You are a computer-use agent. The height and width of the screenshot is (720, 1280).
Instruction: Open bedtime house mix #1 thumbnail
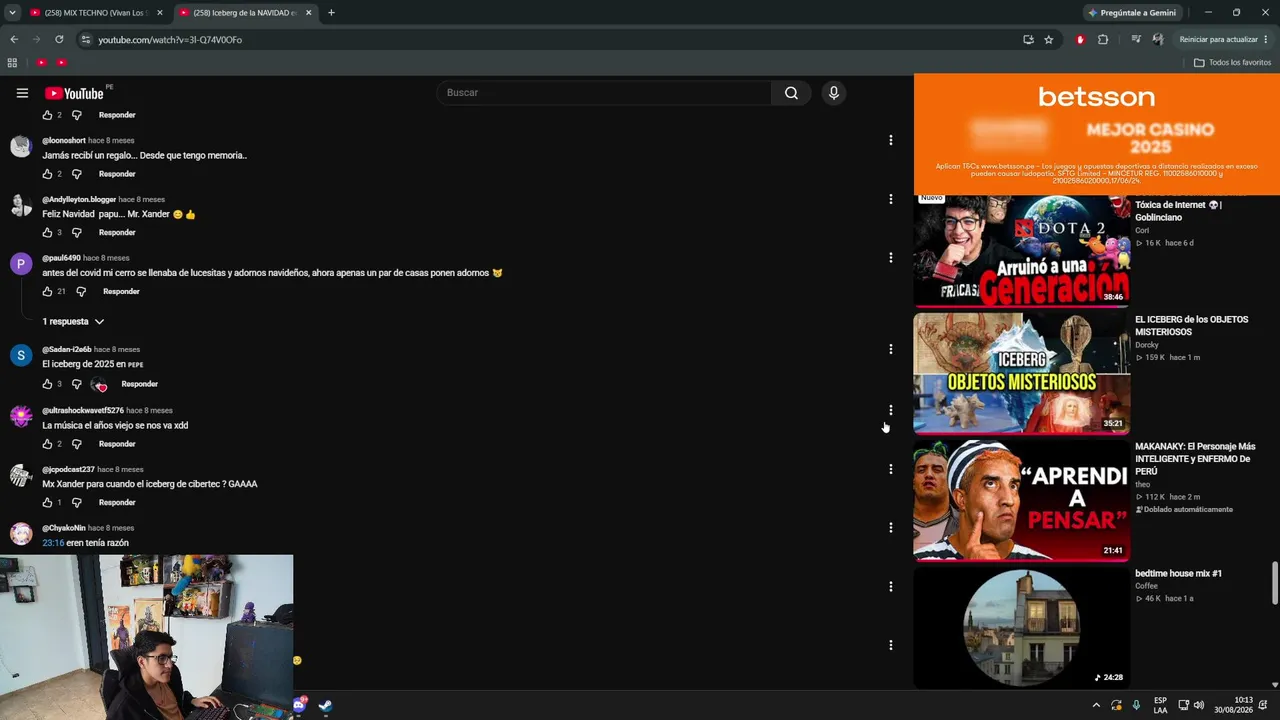point(1021,628)
